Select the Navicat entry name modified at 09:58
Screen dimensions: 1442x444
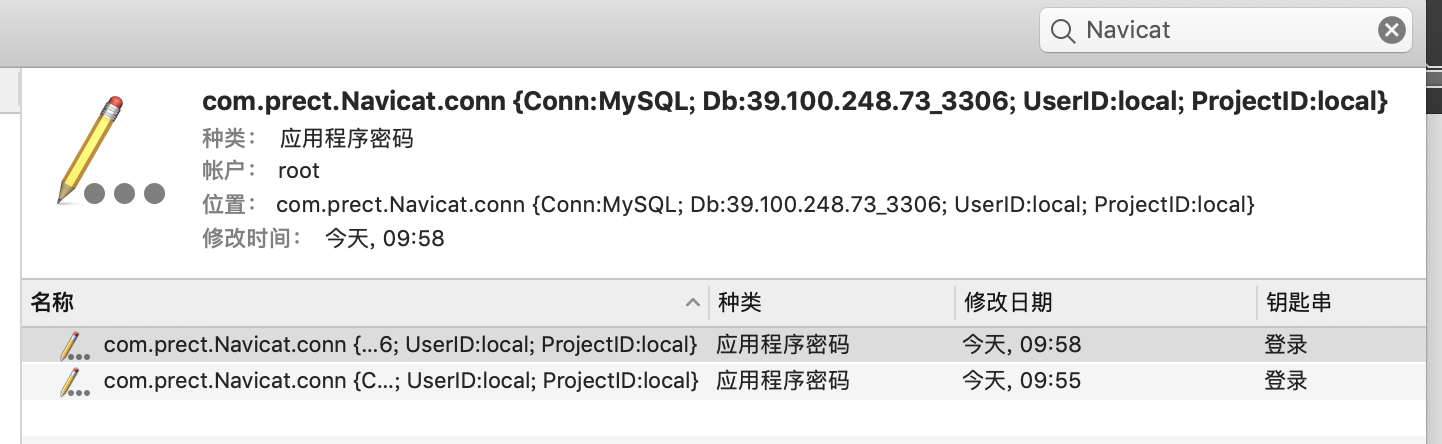pyautogui.click(x=400, y=346)
